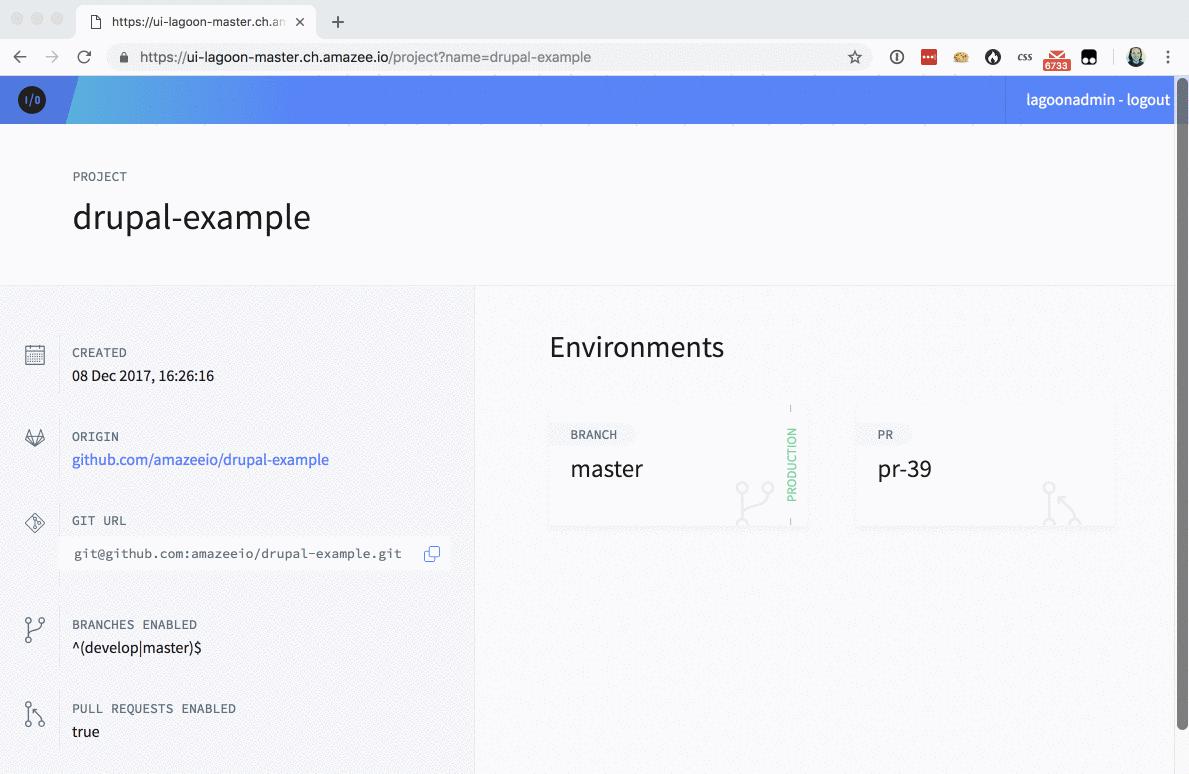Copy the git URL using the copy icon
1189x774 pixels.
coord(431,553)
